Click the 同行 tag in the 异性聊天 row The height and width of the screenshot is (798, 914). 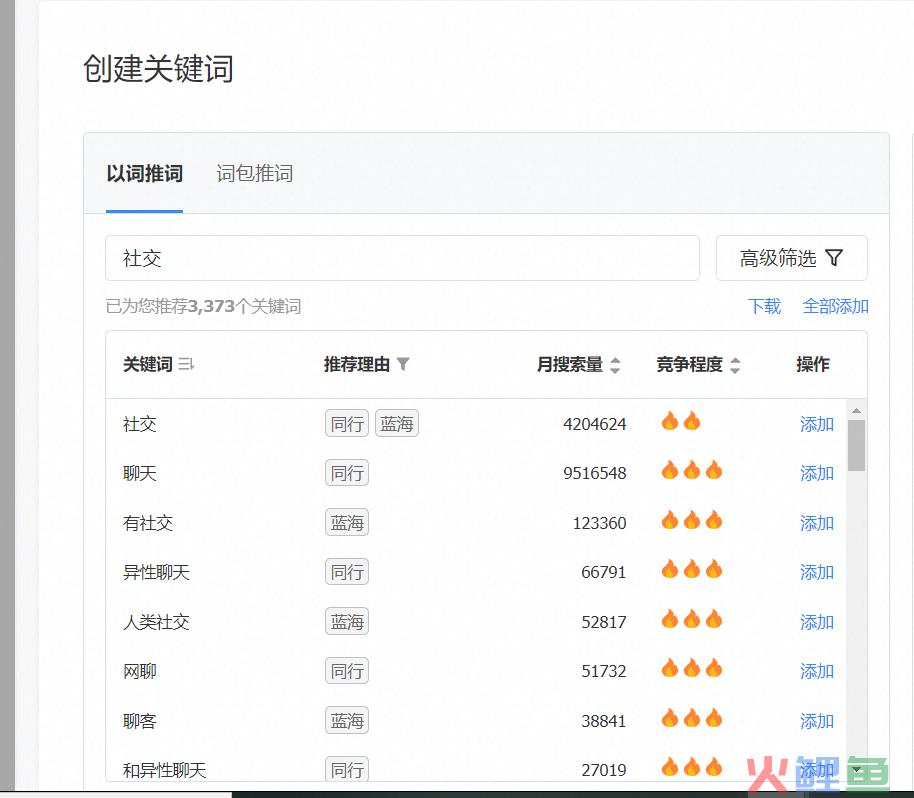[347, 572]
